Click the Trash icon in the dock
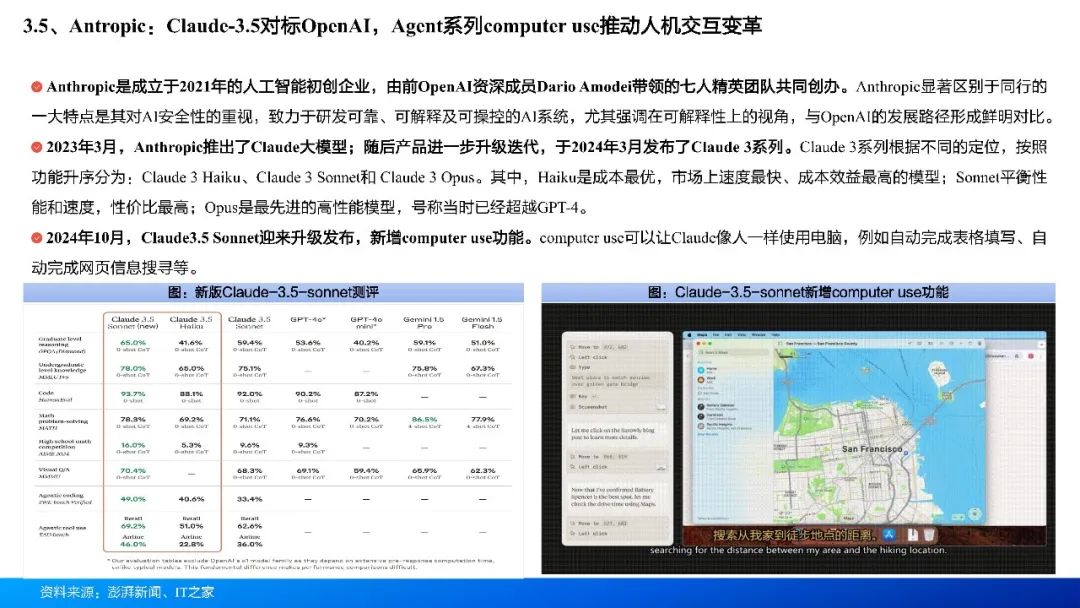Image resolution: width=1080 pixels, height=608 pixels. click(928, 534)
